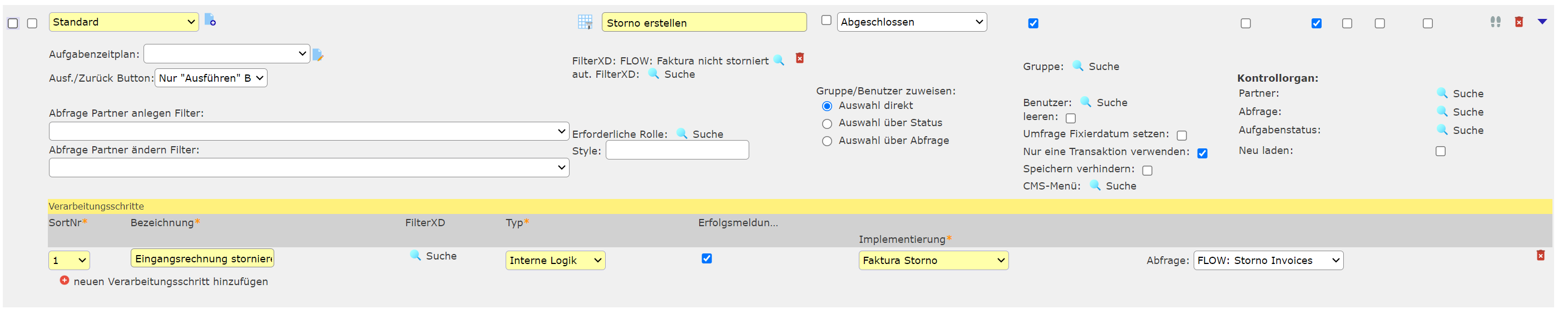Open the Abgeschlossen status dropdown
The width and height of the screenshot is (1568, 309).
point(911,22)
